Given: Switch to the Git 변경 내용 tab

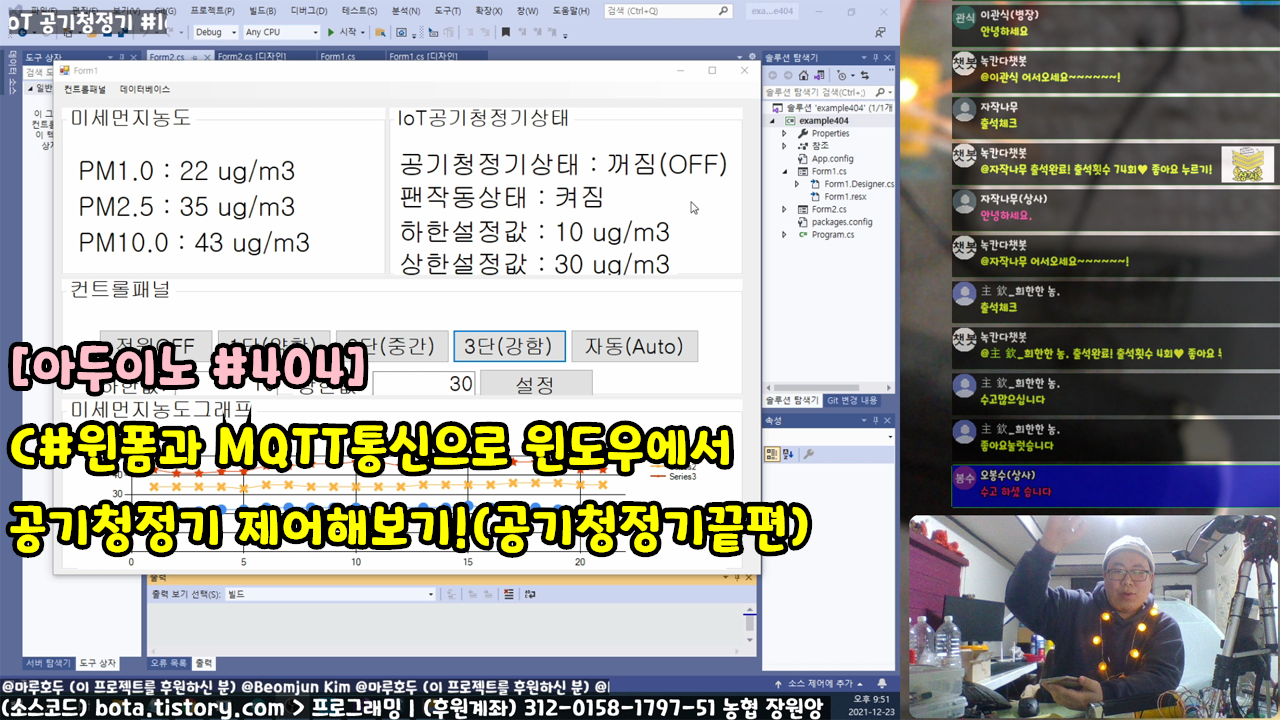Looking at the screenshot, I should (852, 400).
